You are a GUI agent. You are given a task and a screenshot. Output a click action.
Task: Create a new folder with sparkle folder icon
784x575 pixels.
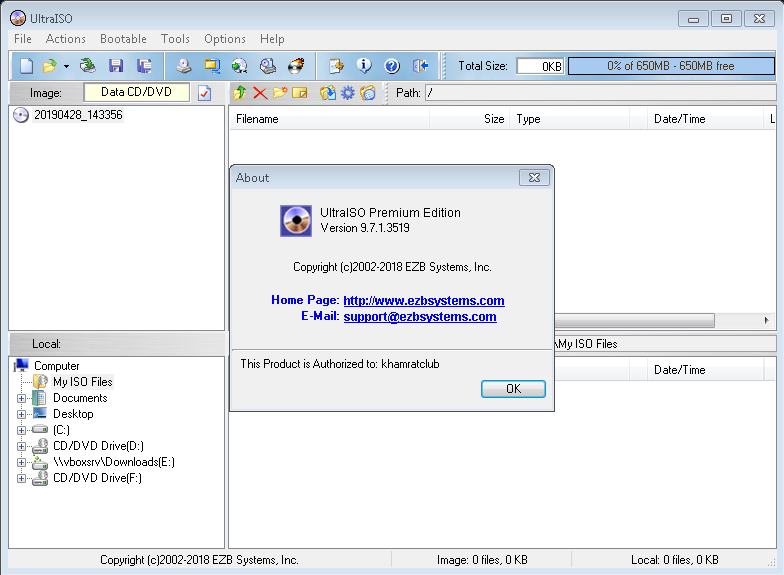280,92
